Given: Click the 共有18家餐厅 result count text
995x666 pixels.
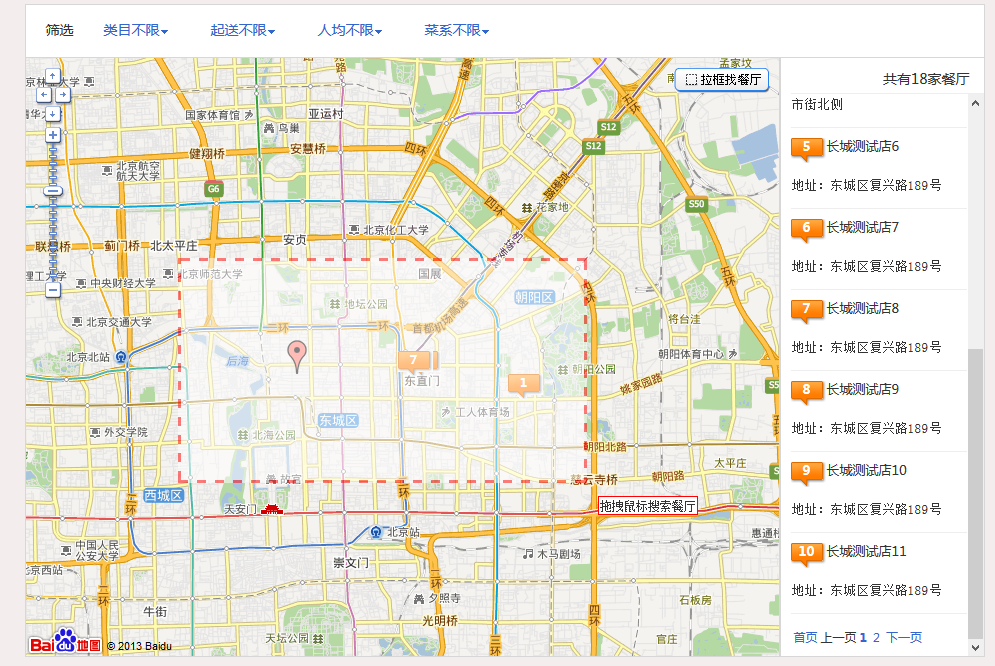Looking at the screenshot, I should click(926, 79).
